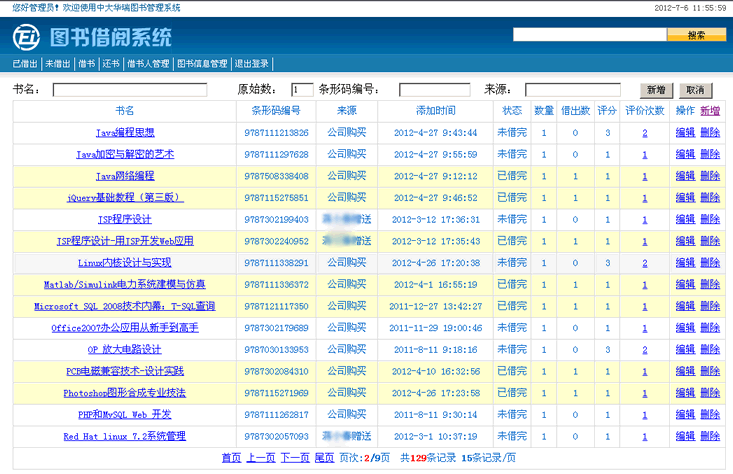
Task: Click review count 1 for Java网络编程
Action: click(x=645, y=176)
